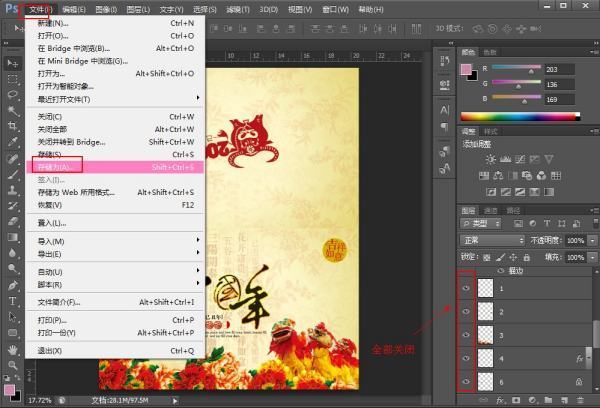The image size is (600, 408).
Task: Select the Move tool in the toolbar
Action: (13, 62)
